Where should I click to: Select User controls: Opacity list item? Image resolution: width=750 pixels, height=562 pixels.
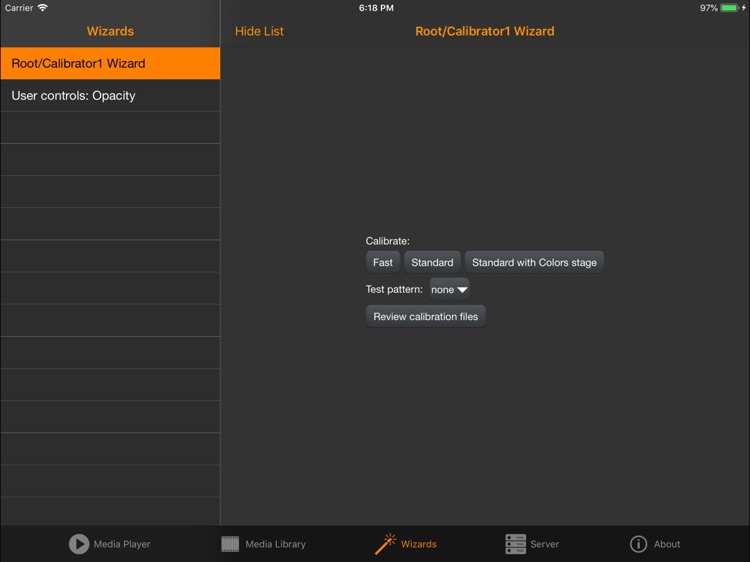(x=110, y=96)
